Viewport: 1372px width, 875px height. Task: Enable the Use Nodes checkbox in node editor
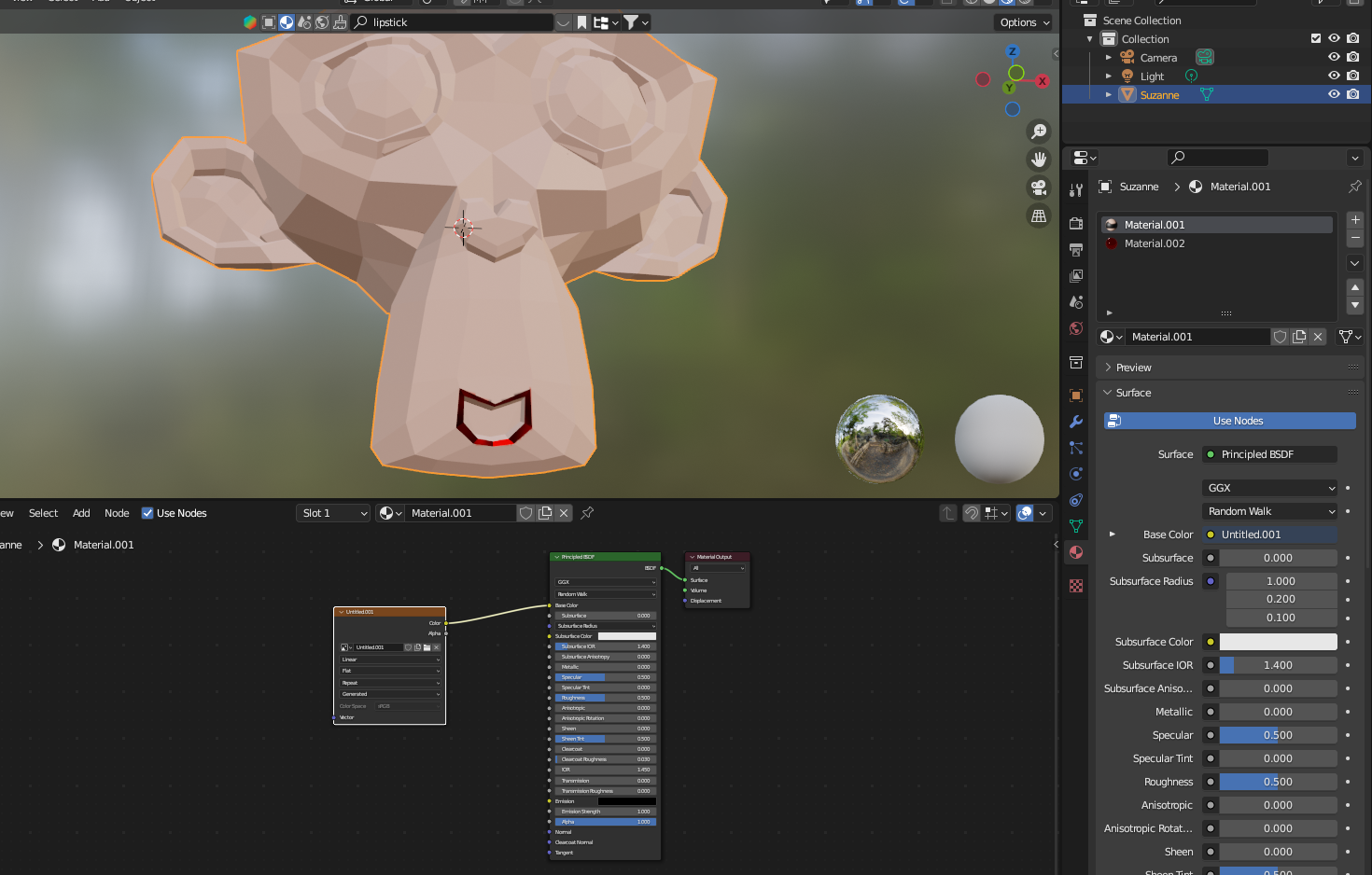click(x=147, y=513)
